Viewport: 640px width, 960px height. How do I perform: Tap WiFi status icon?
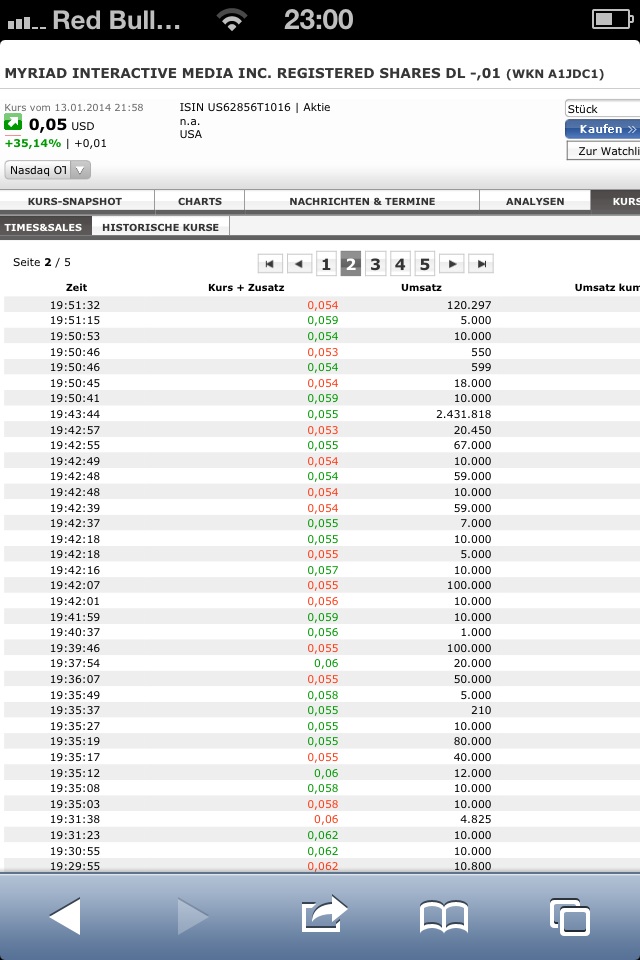[232, 20]
